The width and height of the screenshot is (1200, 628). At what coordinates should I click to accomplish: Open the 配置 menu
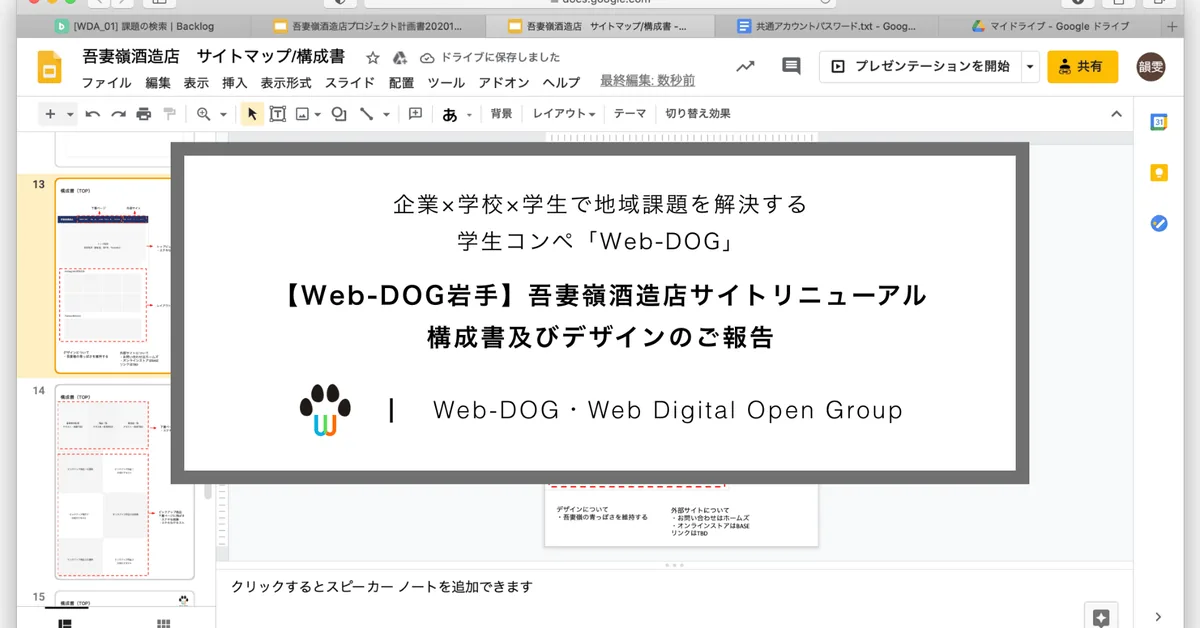(x=401, y=82)
